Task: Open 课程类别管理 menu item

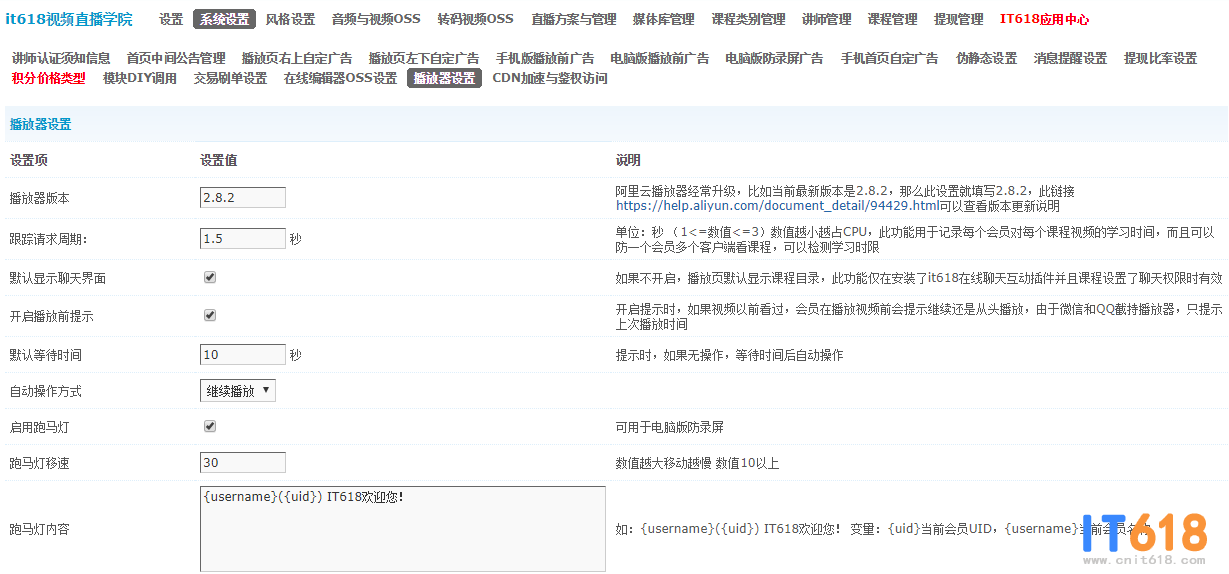Action: coord(749,19)
